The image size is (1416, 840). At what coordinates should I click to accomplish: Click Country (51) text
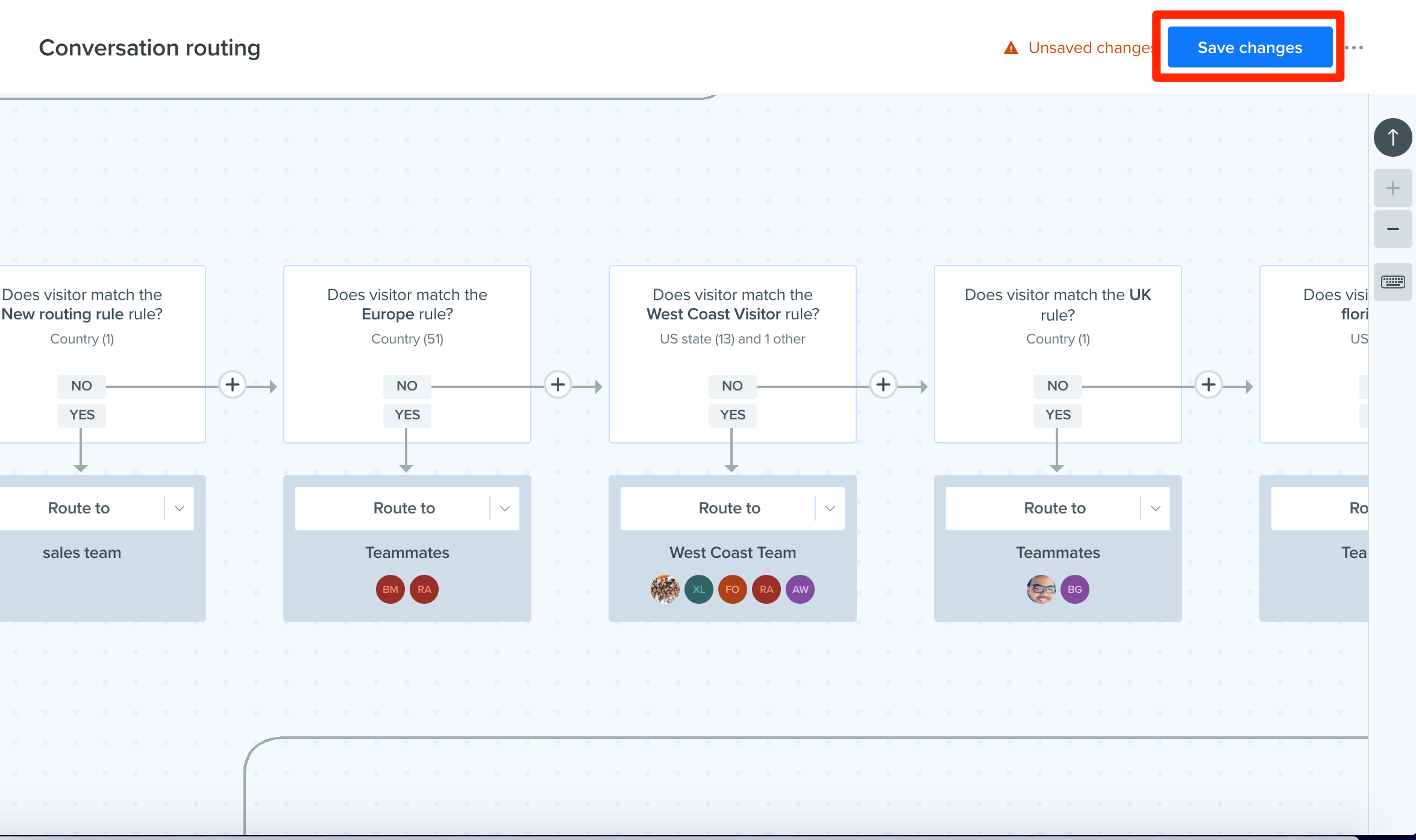(407, 339)
